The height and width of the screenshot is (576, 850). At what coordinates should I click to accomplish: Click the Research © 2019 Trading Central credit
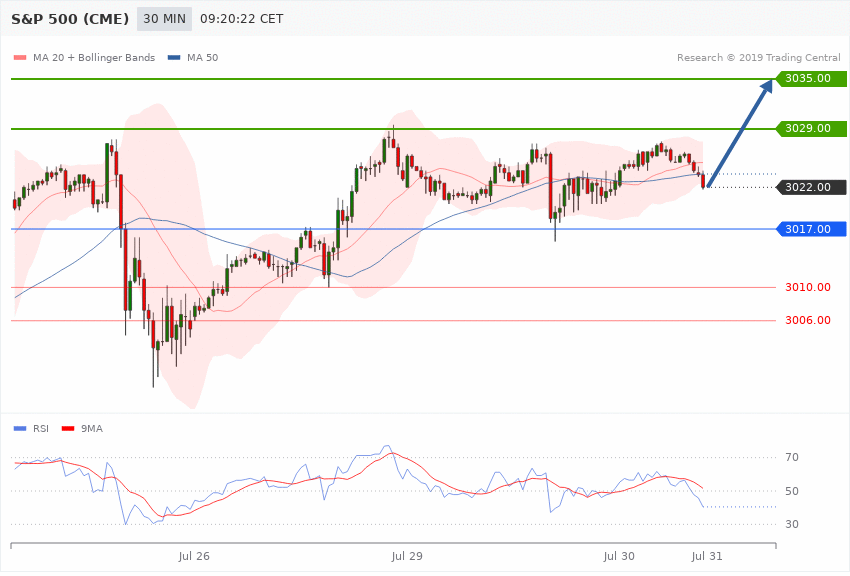758,57
